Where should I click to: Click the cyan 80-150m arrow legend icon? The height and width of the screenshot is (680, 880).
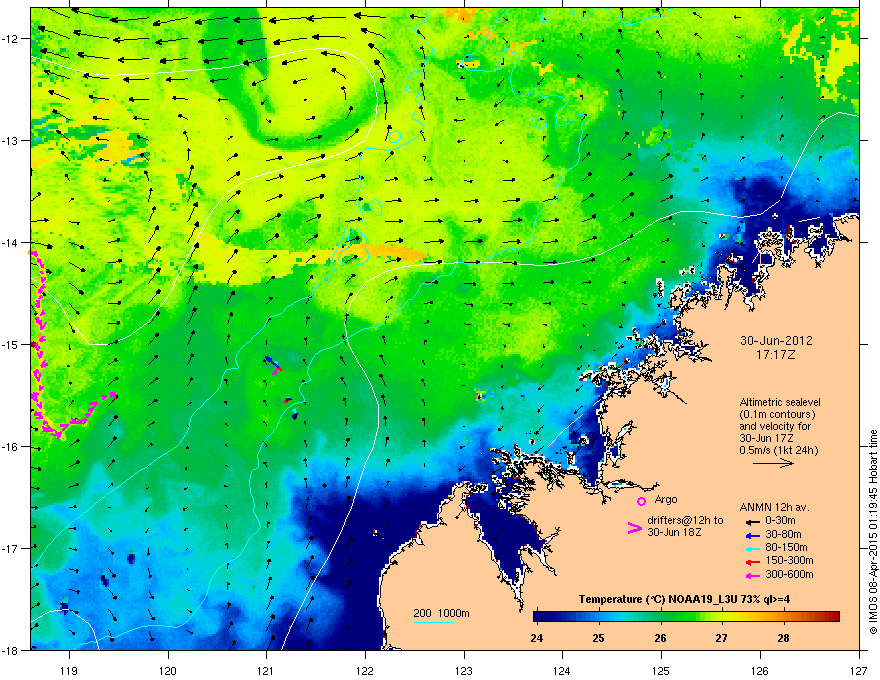click(x=752, y=548)
